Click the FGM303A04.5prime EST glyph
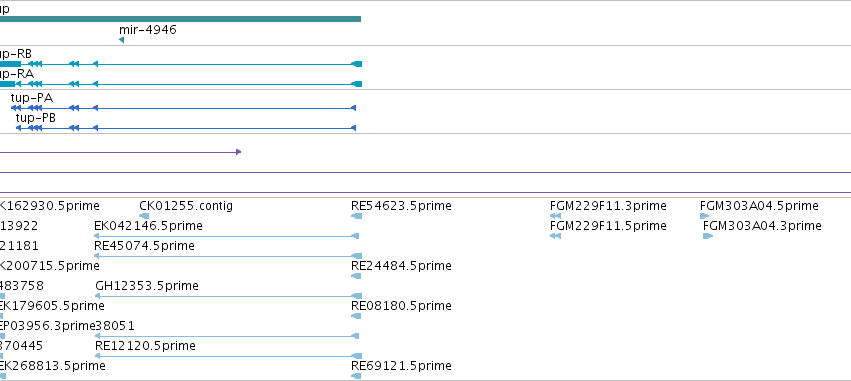 [704, 216]
